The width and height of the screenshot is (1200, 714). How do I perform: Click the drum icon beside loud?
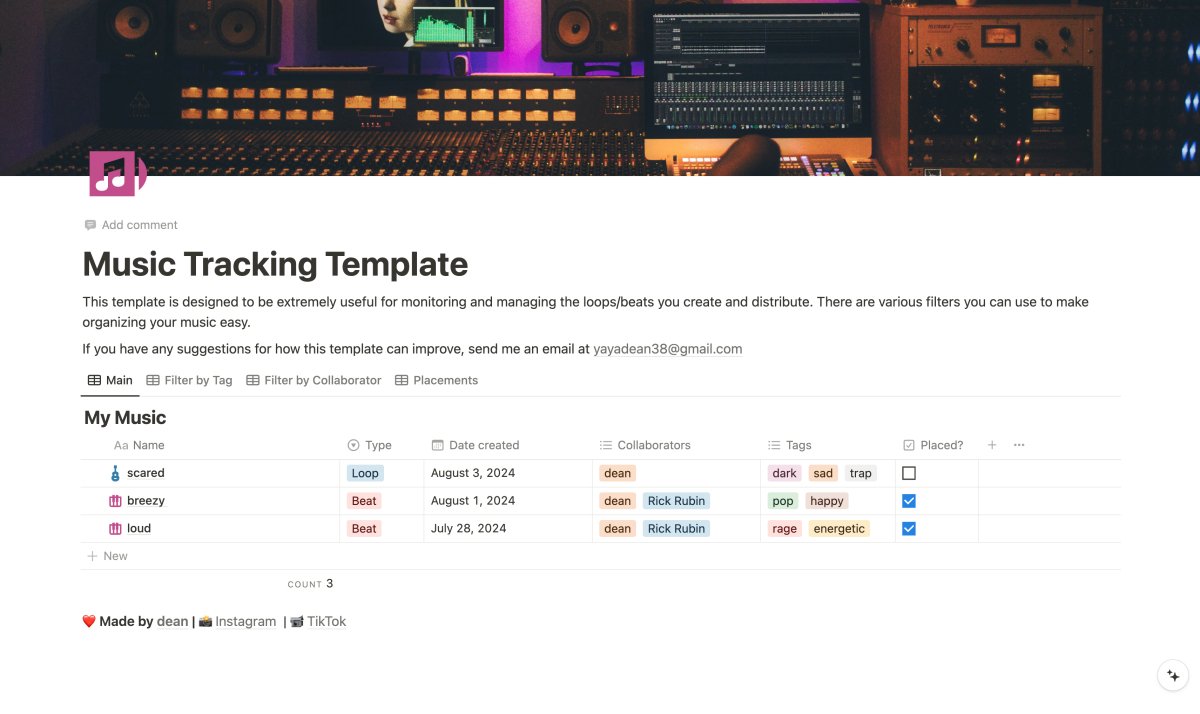(x=115, y=529)
